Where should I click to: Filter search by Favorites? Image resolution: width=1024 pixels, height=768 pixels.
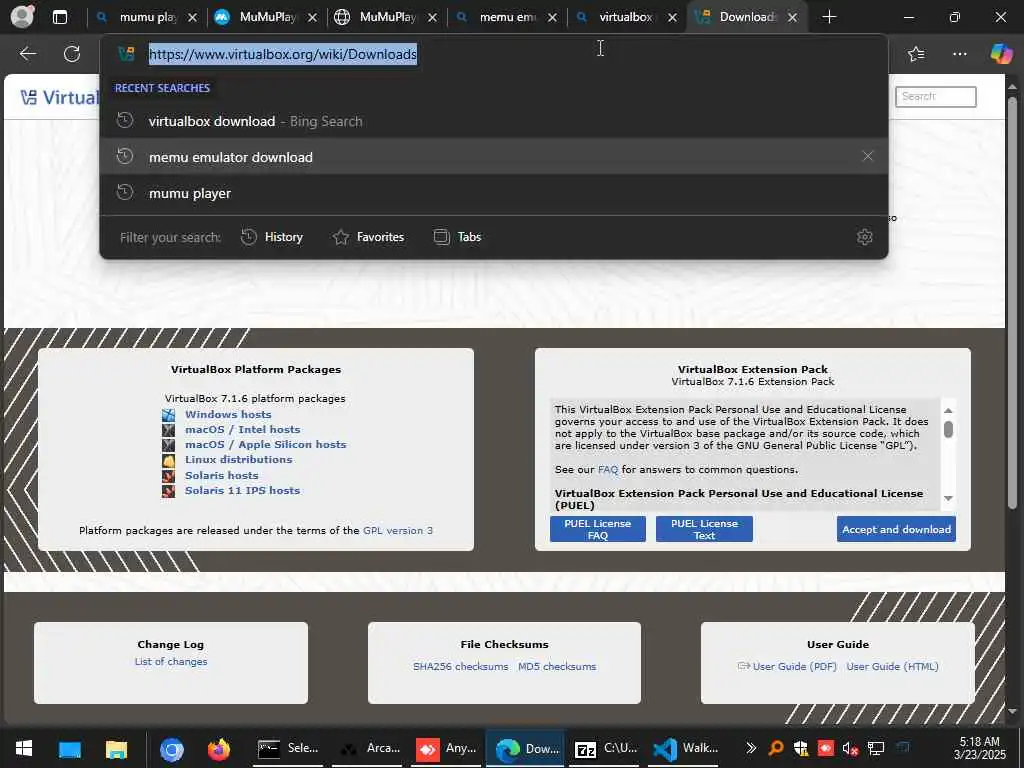coord(368,237)
